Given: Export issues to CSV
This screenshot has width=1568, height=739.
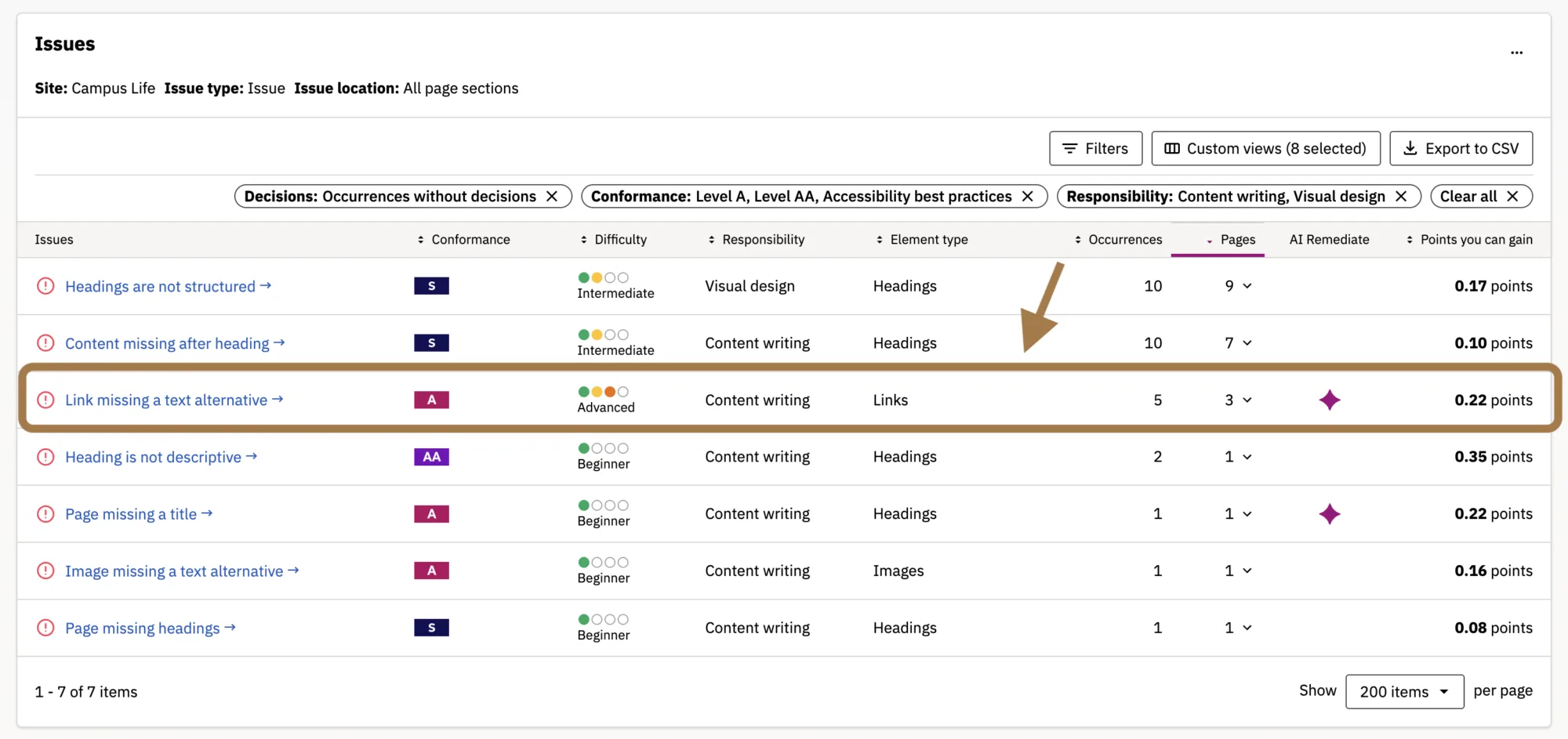Looking at the screenshot, I should coord(1461,149).
